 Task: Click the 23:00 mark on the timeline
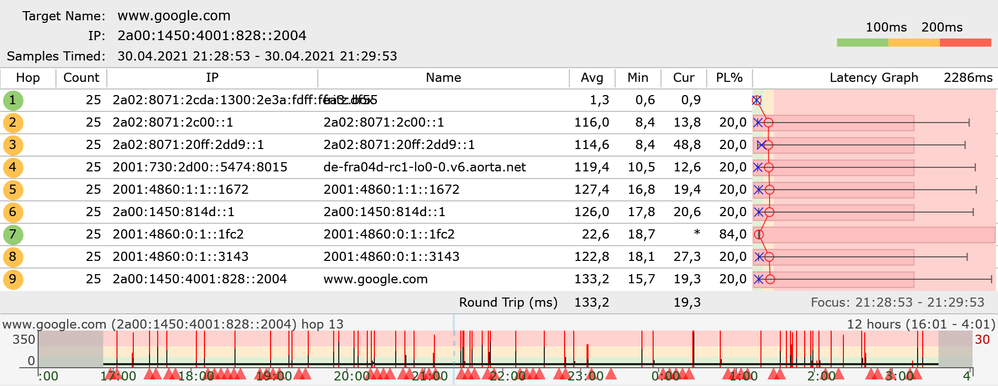(586, 376)
